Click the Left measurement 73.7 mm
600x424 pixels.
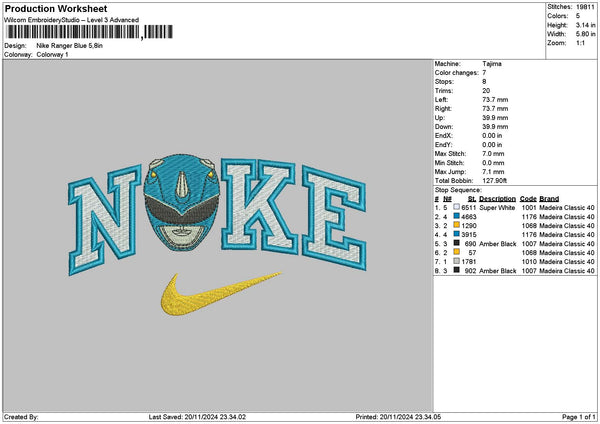click(x=495, y=99)
